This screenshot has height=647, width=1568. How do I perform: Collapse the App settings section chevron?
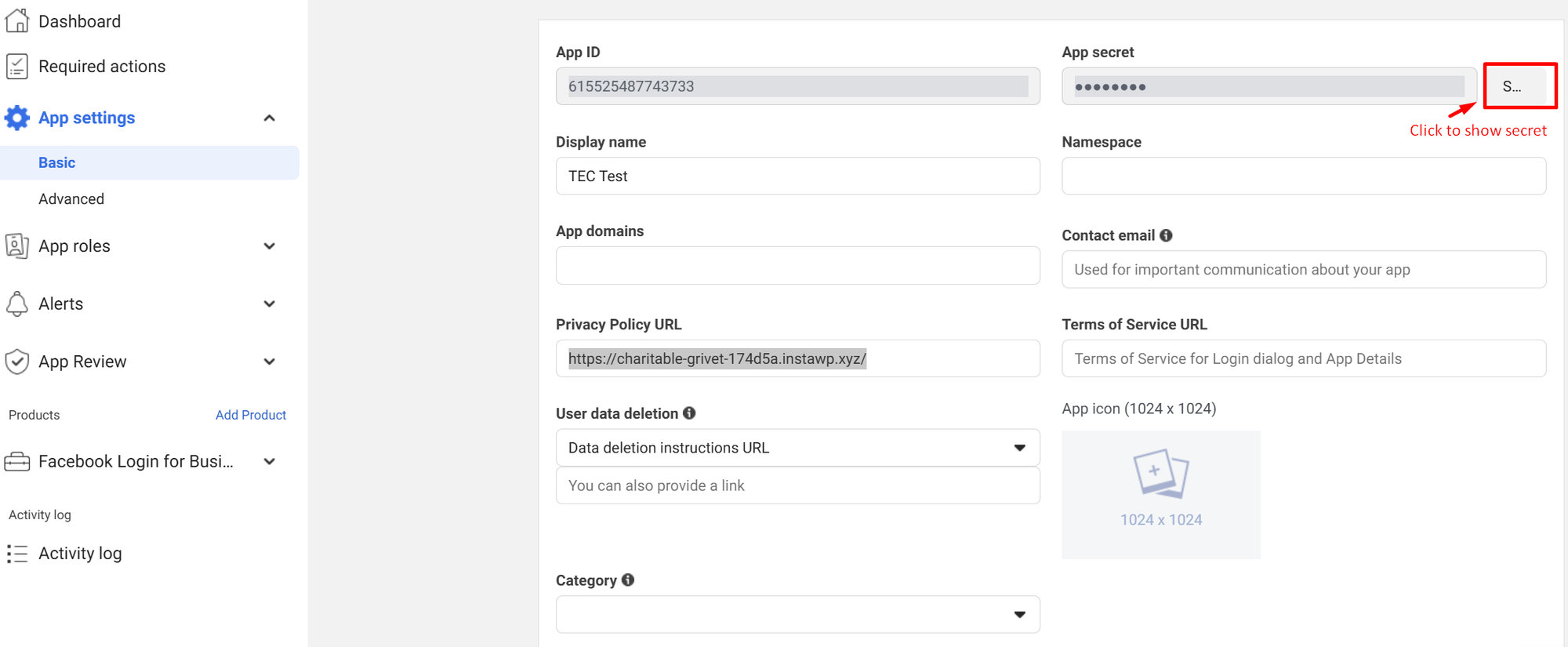(270, 118)
